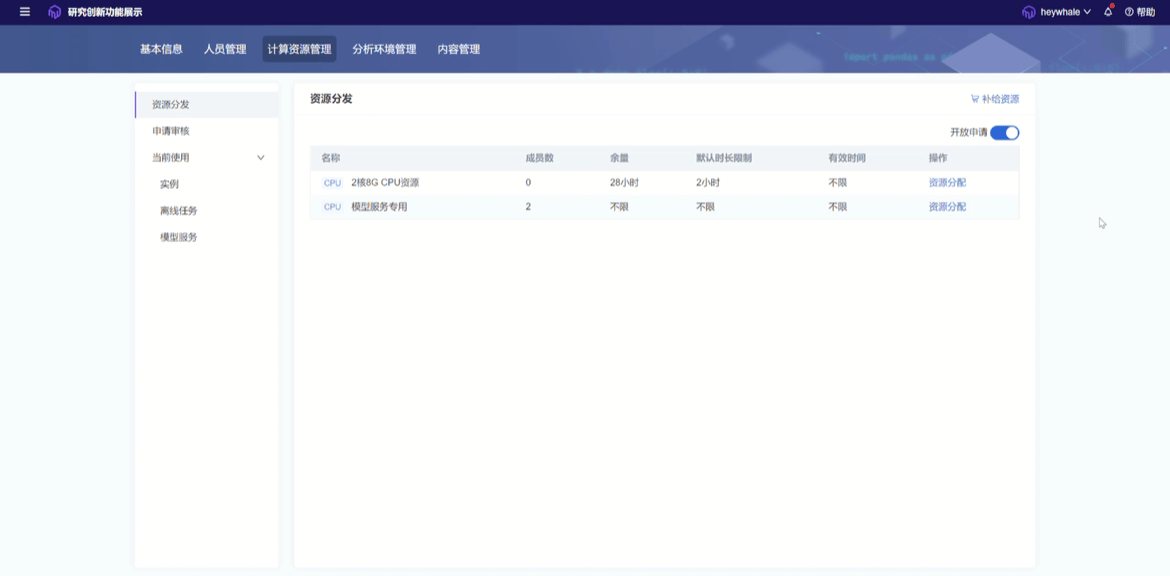Click the heywhale avatar icon
The image size is (1170, 576).
[1029, 12]
